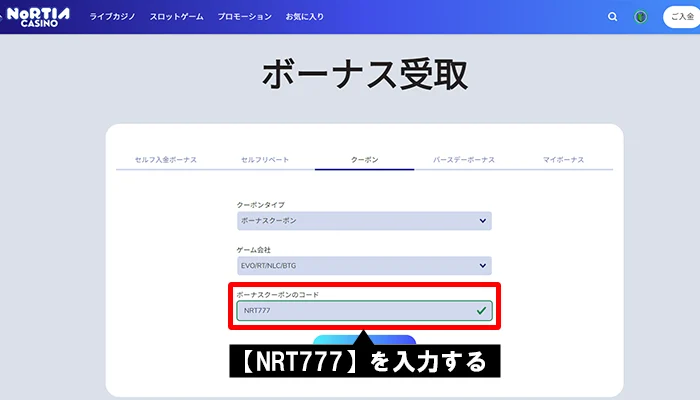This screenshot has width=700, height=400.
Task: Open the バースデーボーナス tab
Action: pos(463,160)
